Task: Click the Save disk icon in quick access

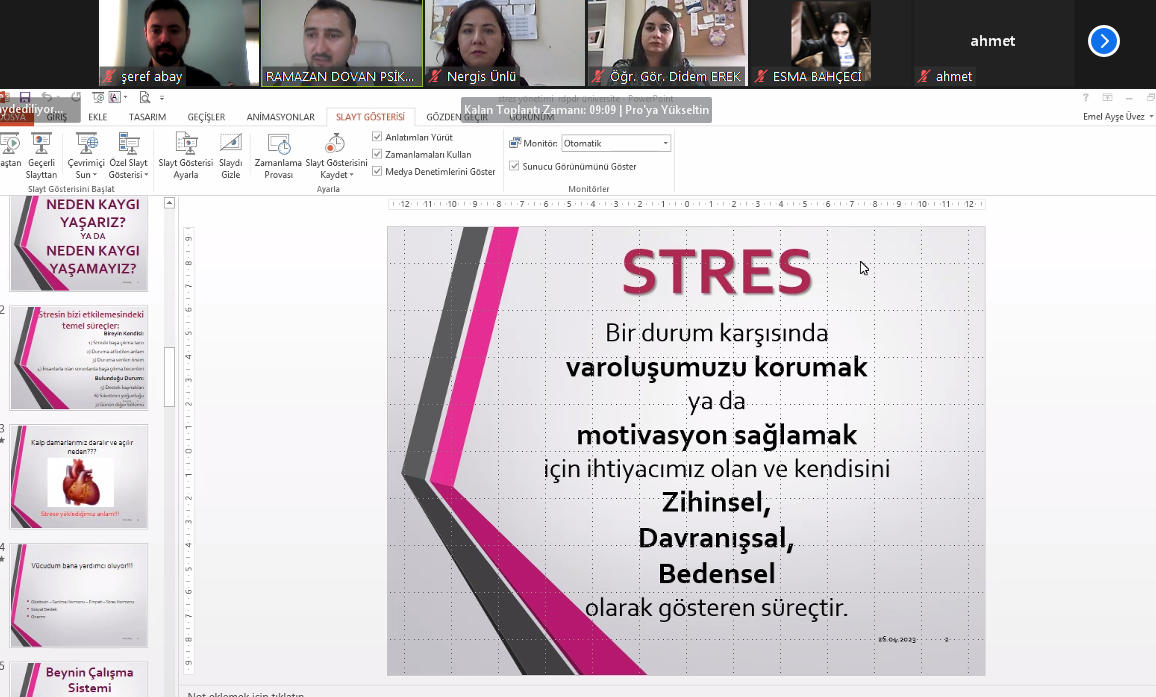Action: [25, 97]
